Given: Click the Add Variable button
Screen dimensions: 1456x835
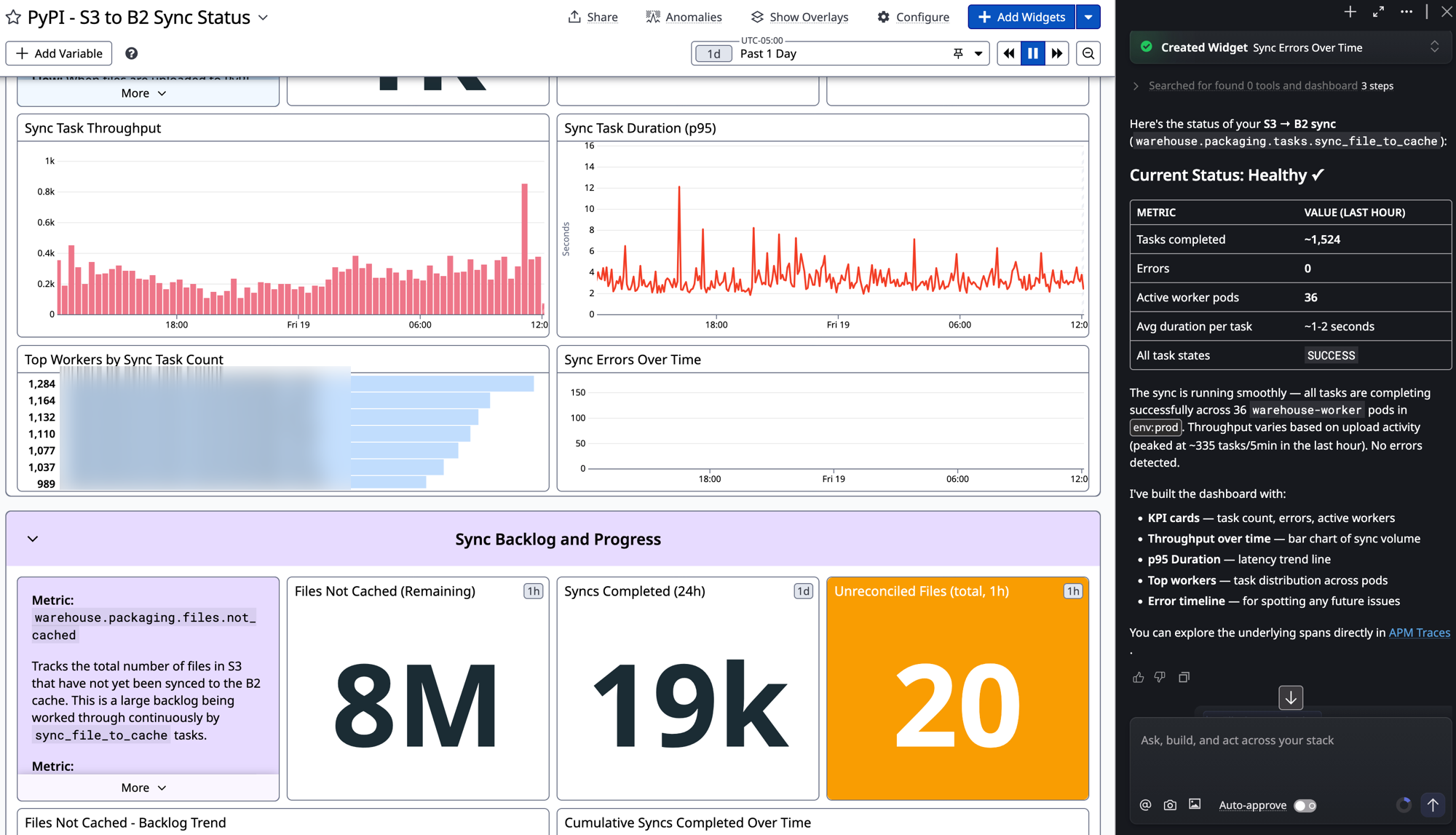Looking at the screenshot, I should (59, 53).
